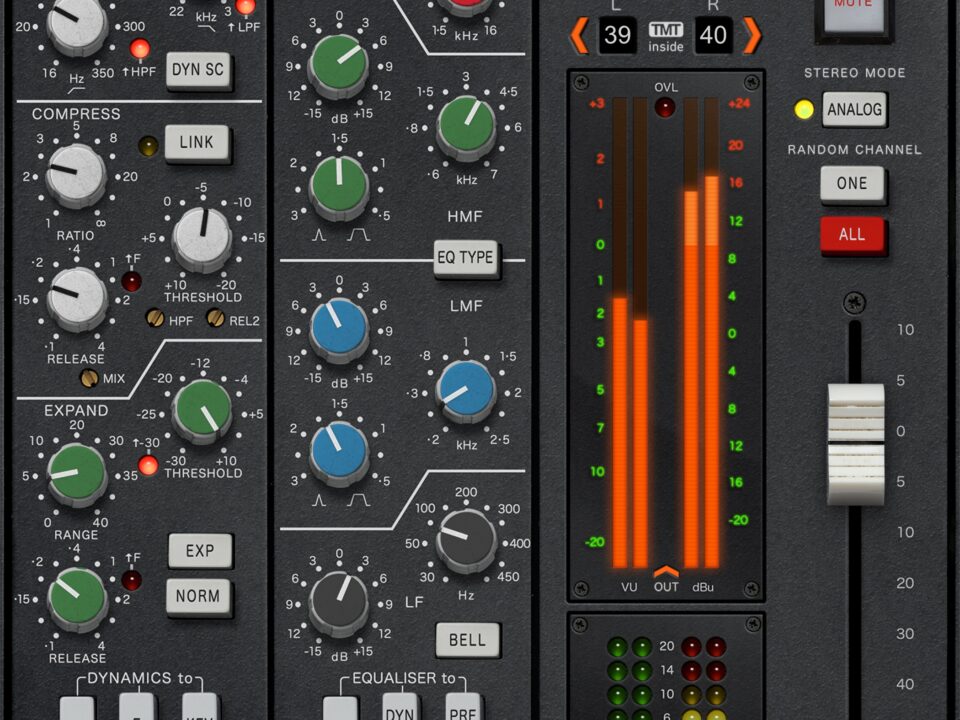Switch the LF band to BELL
Viewport: 960px width, 720px height.
(x=467, y=640)
